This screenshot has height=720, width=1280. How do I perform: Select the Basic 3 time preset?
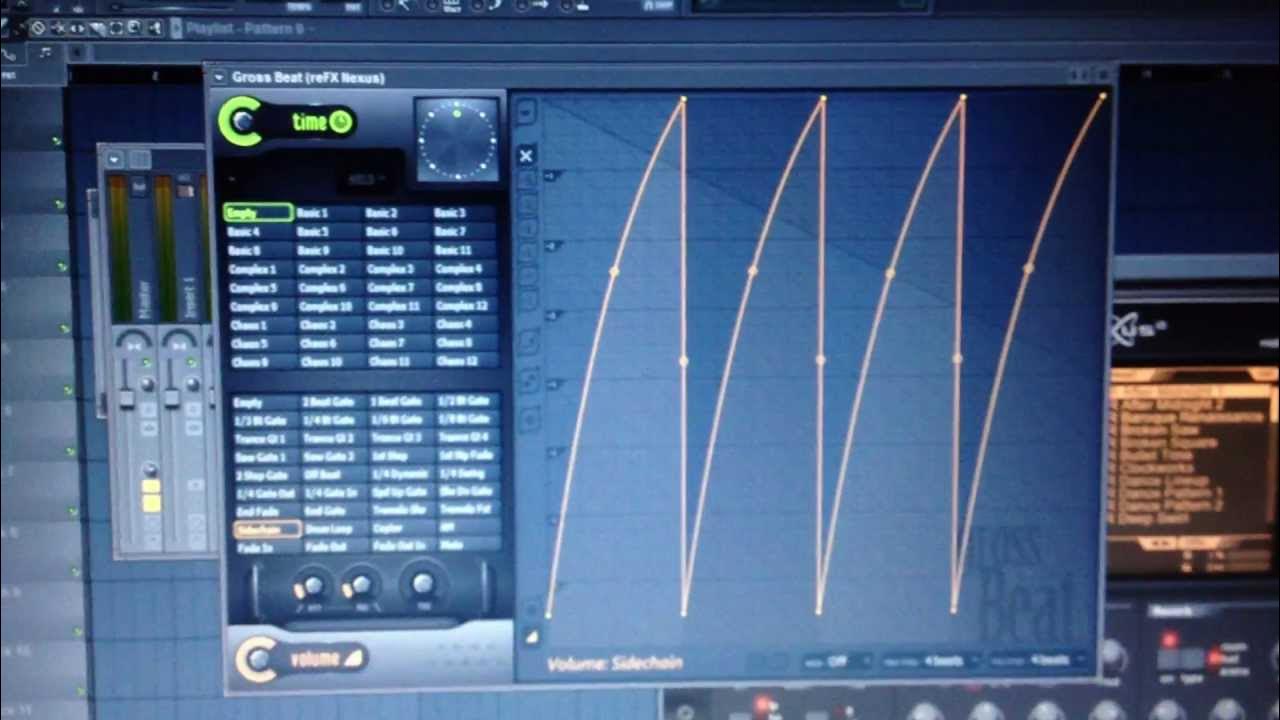(x=465, y=212)
